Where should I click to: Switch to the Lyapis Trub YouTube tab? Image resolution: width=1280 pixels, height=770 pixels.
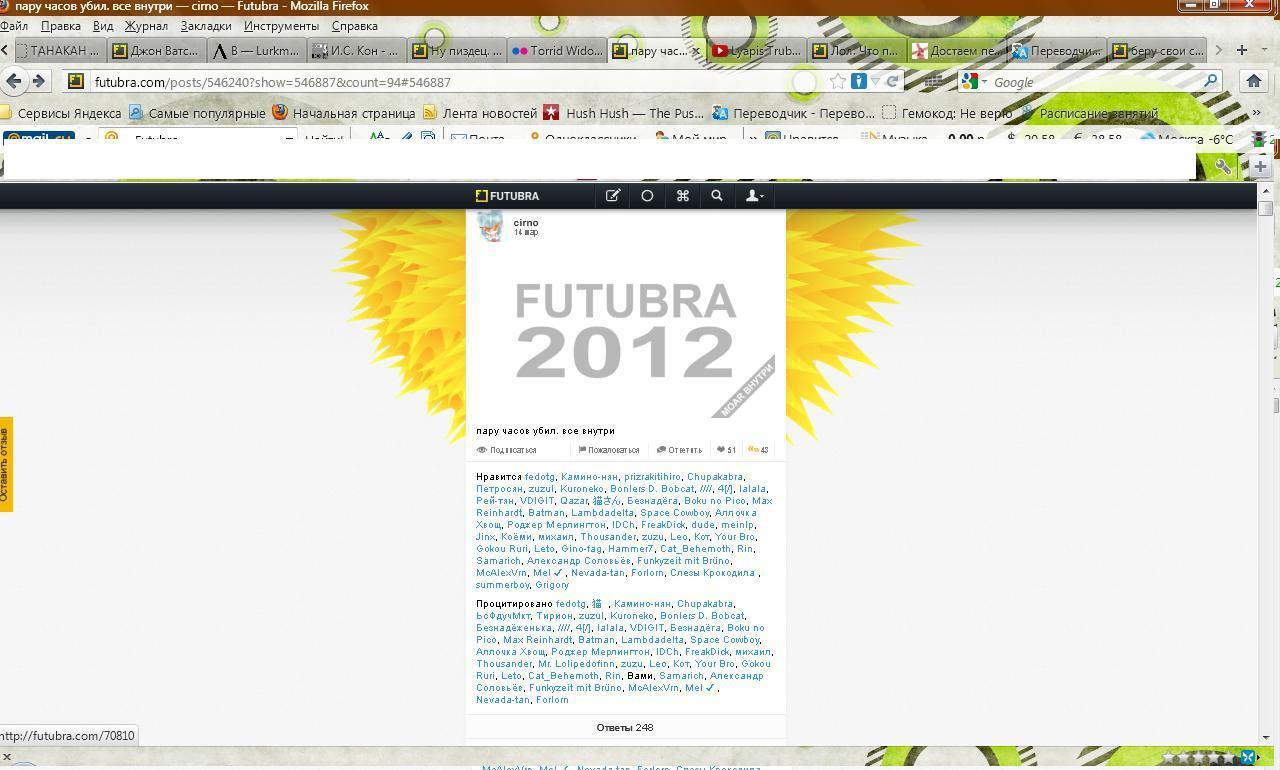coord(756,50)
